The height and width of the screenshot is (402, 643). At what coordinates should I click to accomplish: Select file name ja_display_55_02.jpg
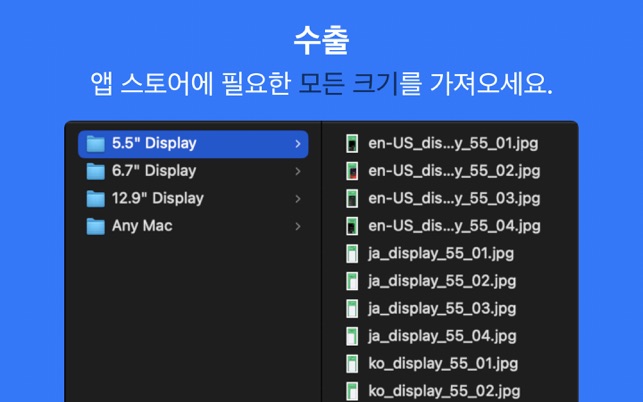click(x=442, y=281)
